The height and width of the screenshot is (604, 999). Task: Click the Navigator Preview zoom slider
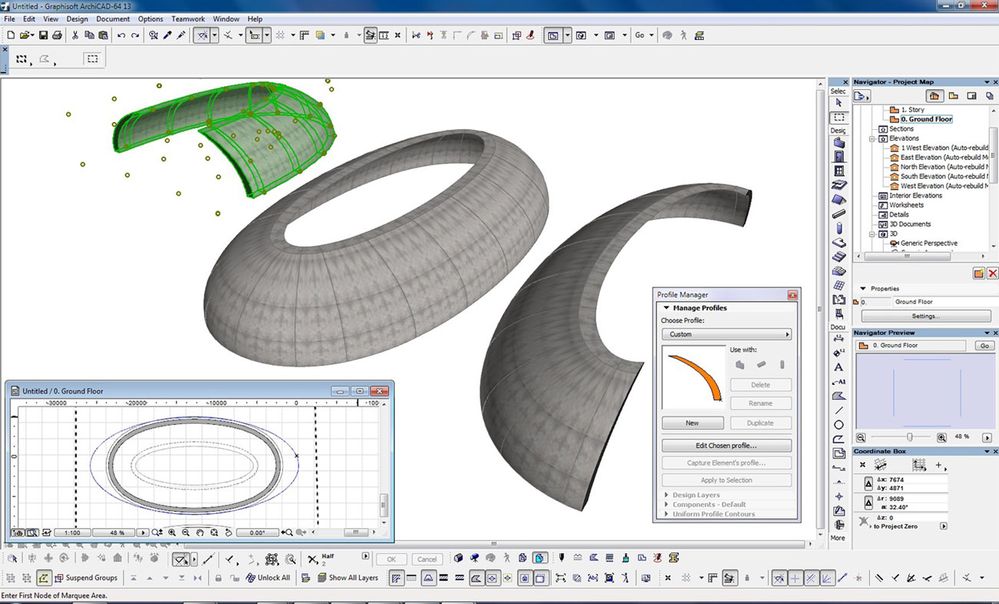909,437
